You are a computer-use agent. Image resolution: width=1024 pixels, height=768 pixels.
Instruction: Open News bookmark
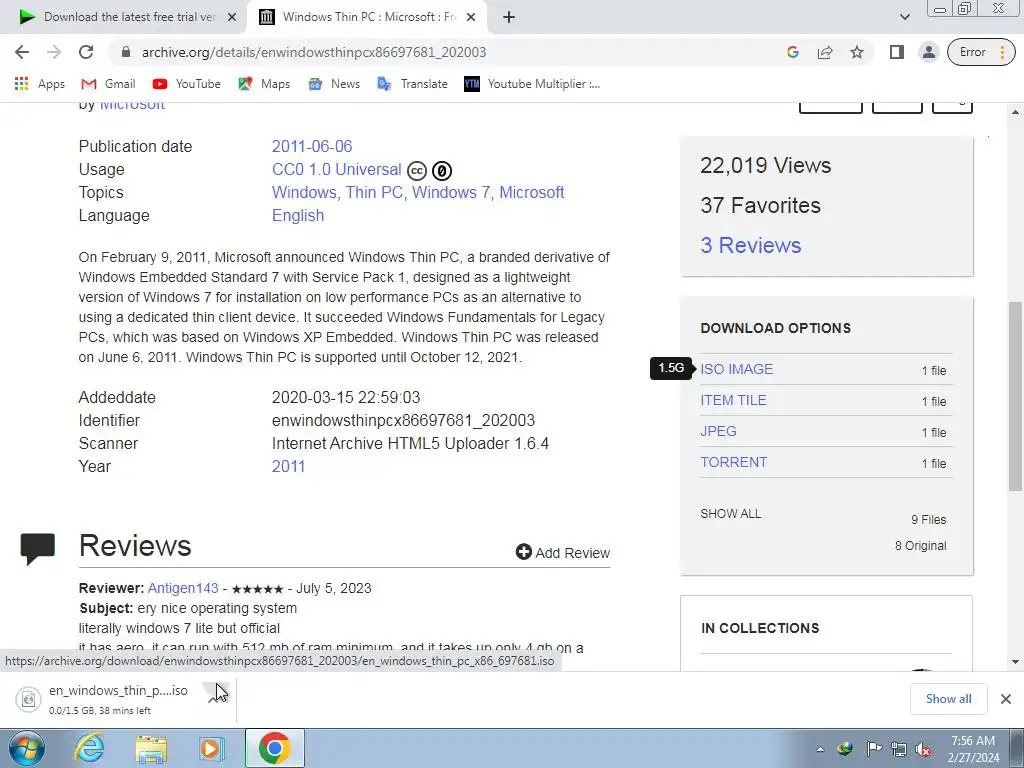[x=334, y=84]
